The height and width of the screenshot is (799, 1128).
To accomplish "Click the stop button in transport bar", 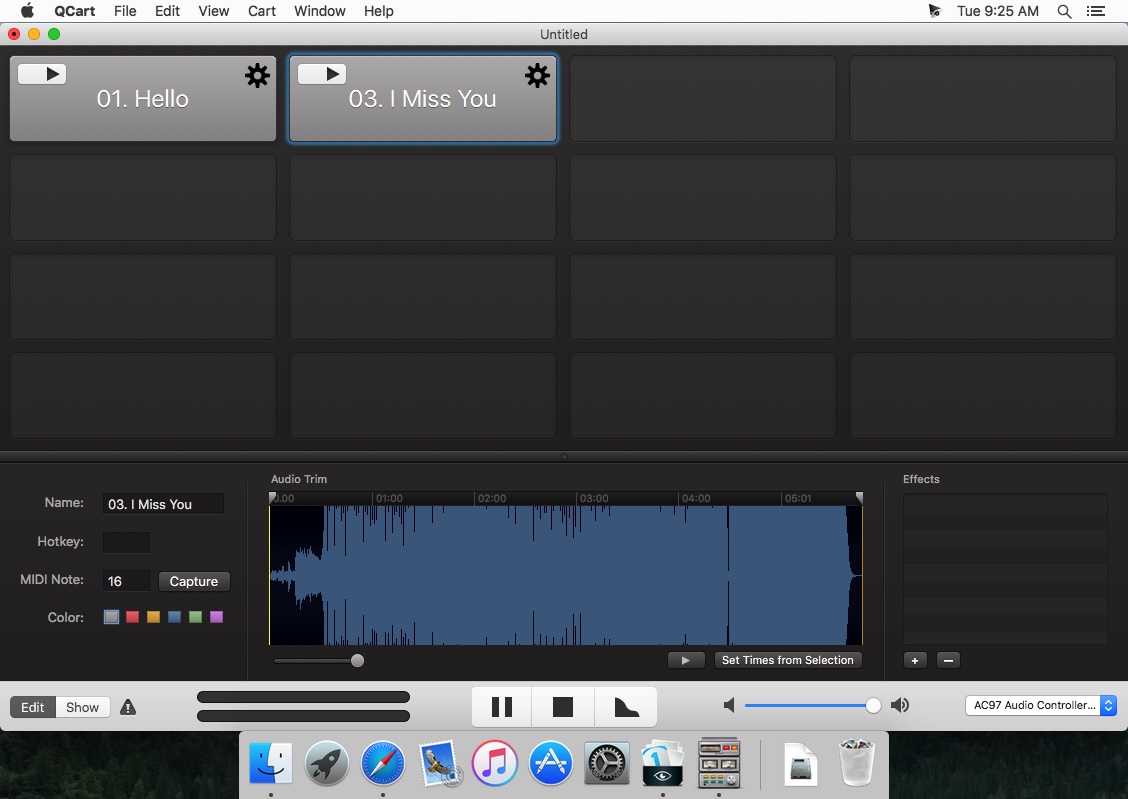I will pos(563,707).
